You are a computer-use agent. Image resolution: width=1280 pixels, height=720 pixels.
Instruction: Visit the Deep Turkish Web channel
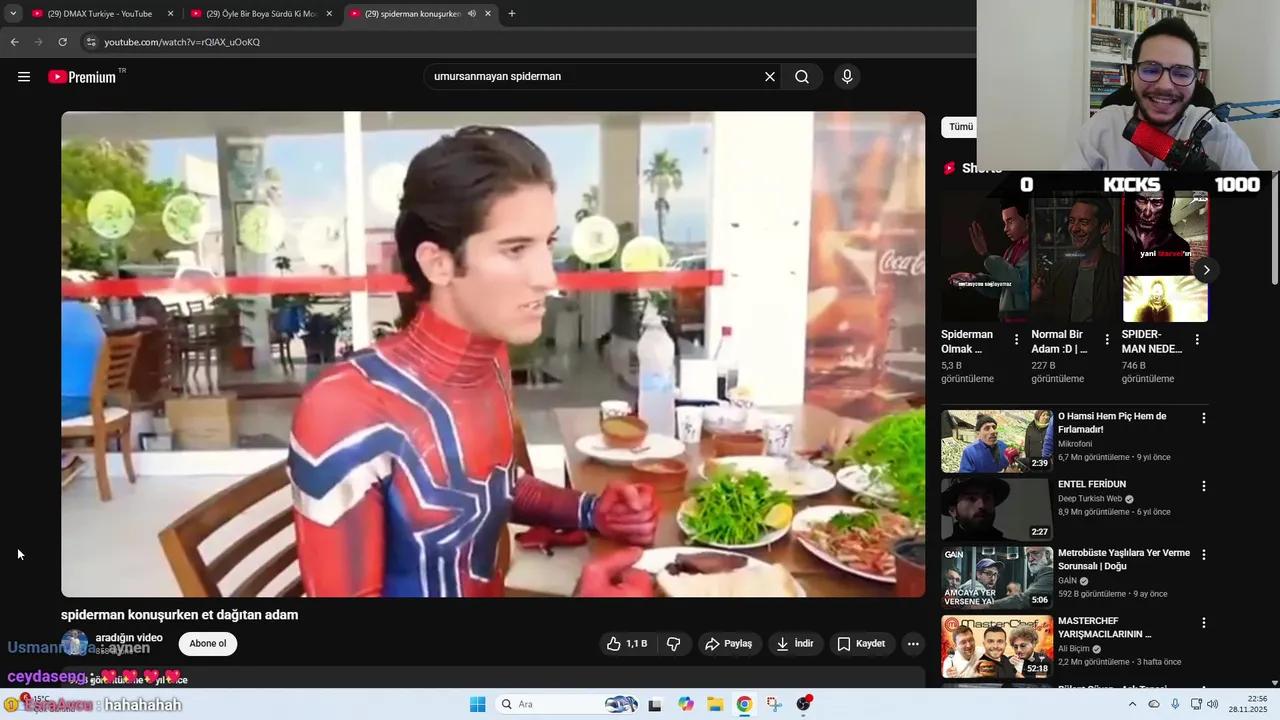tap(1090, 499)
